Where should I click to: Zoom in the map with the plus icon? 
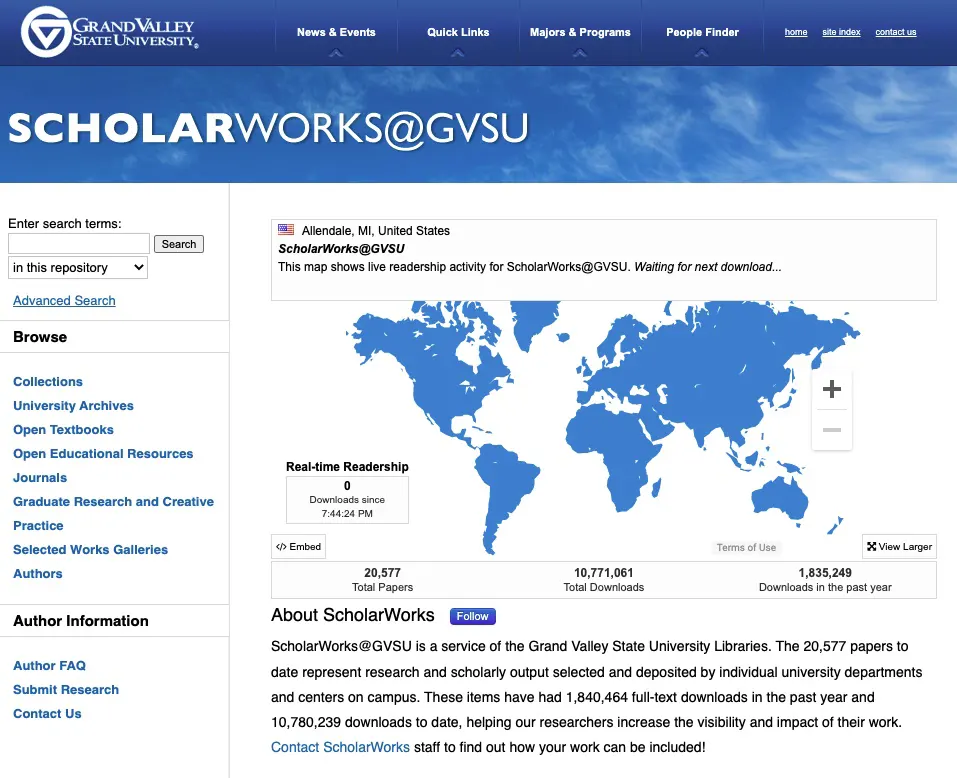(x=831, y=389)
